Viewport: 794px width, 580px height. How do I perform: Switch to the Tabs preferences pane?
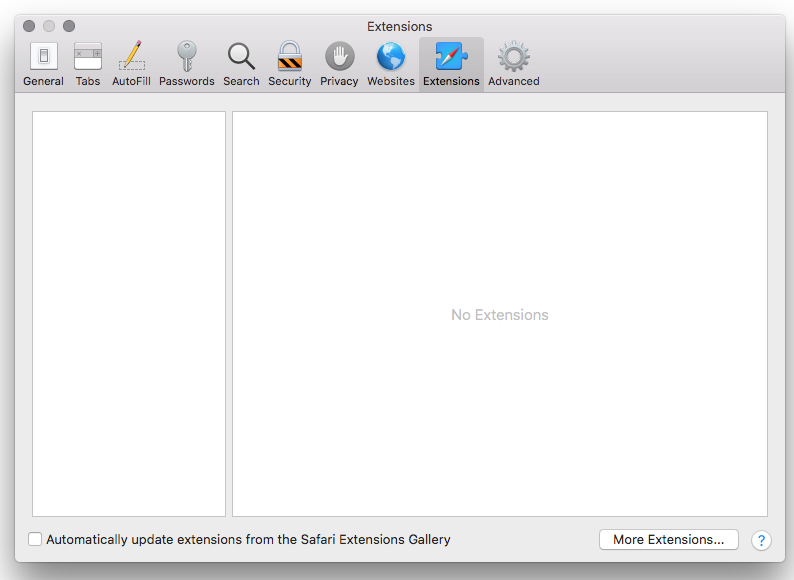pos(88,64)
